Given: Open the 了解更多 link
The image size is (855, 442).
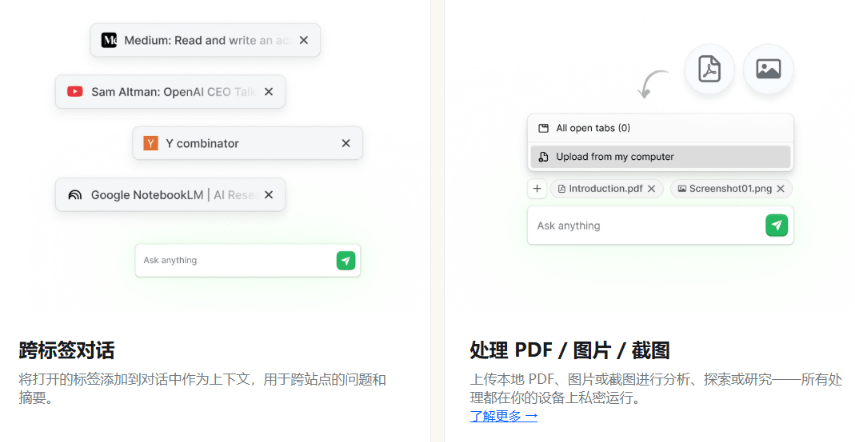Looking at the screenshot, I should pyautogui.click(x=504, y=416).
